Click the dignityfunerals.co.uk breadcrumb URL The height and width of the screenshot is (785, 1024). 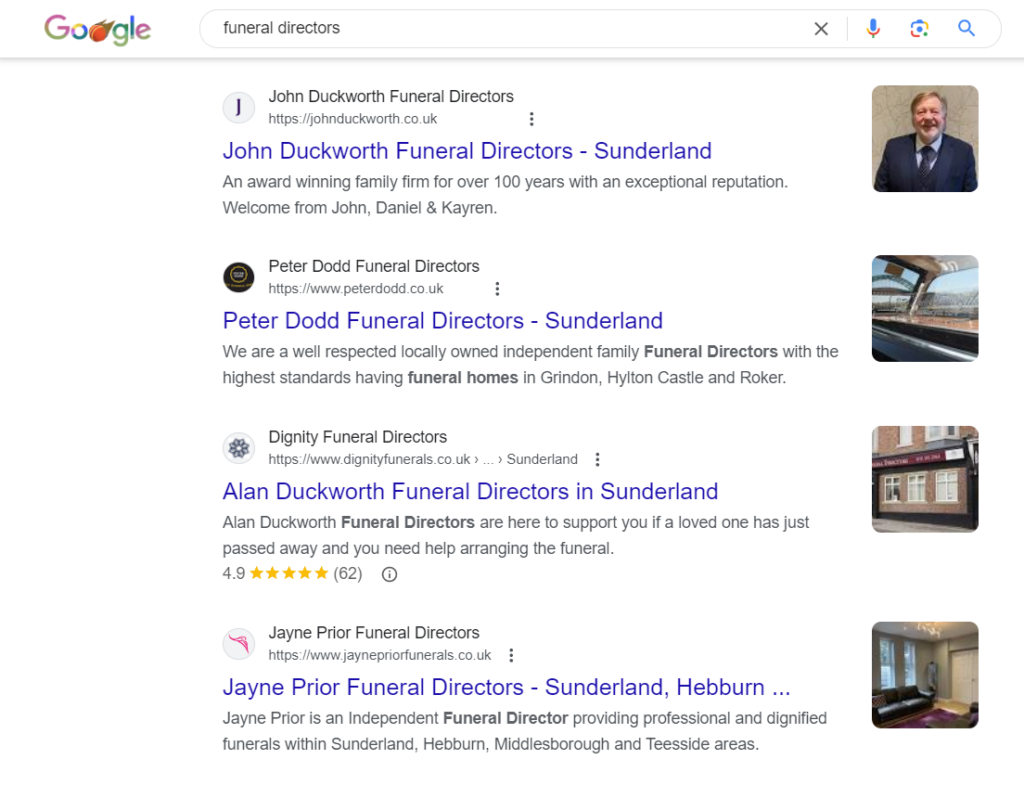pos(423,459)
